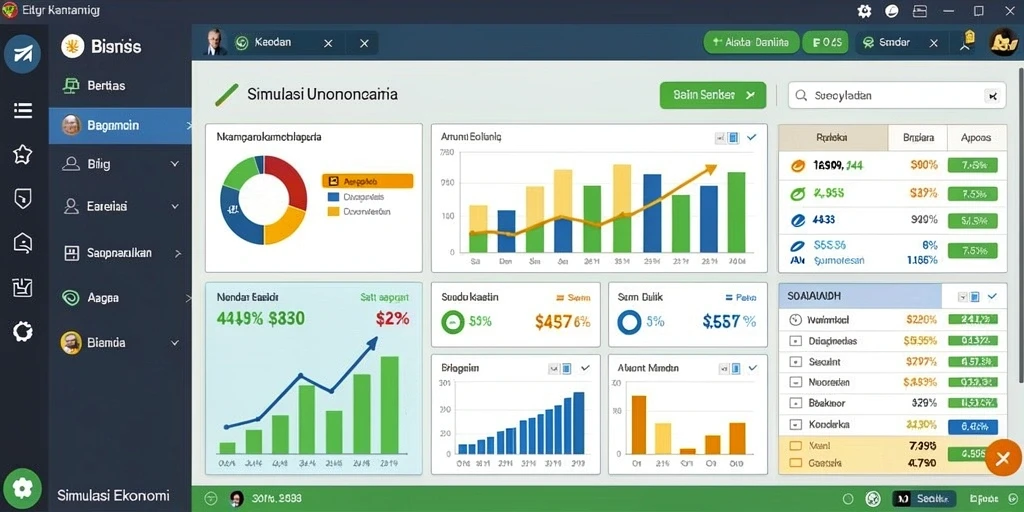The image size is (1024, 512).
Task: Open the Briogaim chart dropdown chevron
Action: click(x=584, y=368)
